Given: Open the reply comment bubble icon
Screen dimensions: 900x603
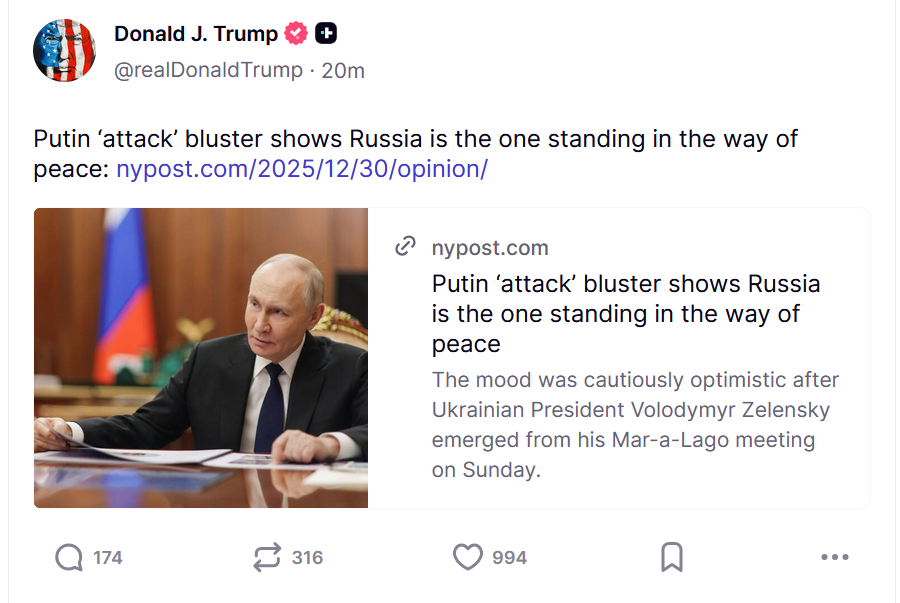Looking at the screenshot, I should click(69, 557).
